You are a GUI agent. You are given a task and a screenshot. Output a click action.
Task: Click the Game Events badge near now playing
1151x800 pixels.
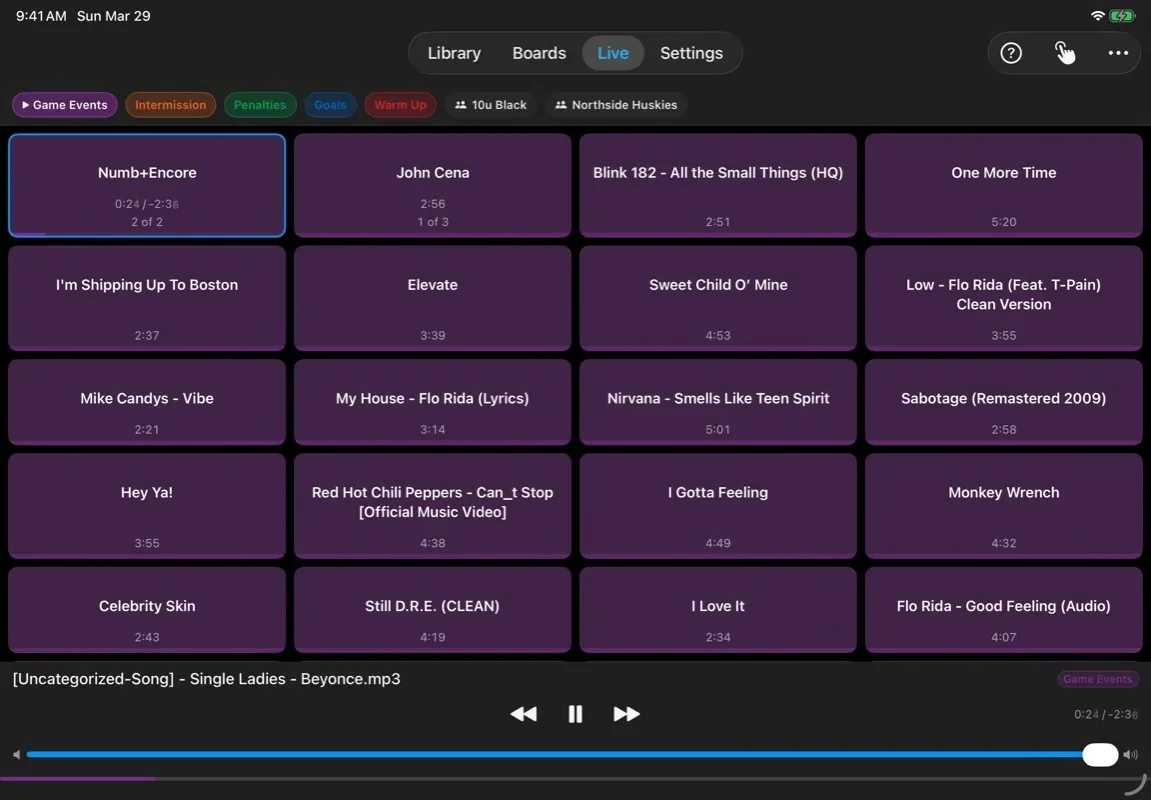[1097, 678]
